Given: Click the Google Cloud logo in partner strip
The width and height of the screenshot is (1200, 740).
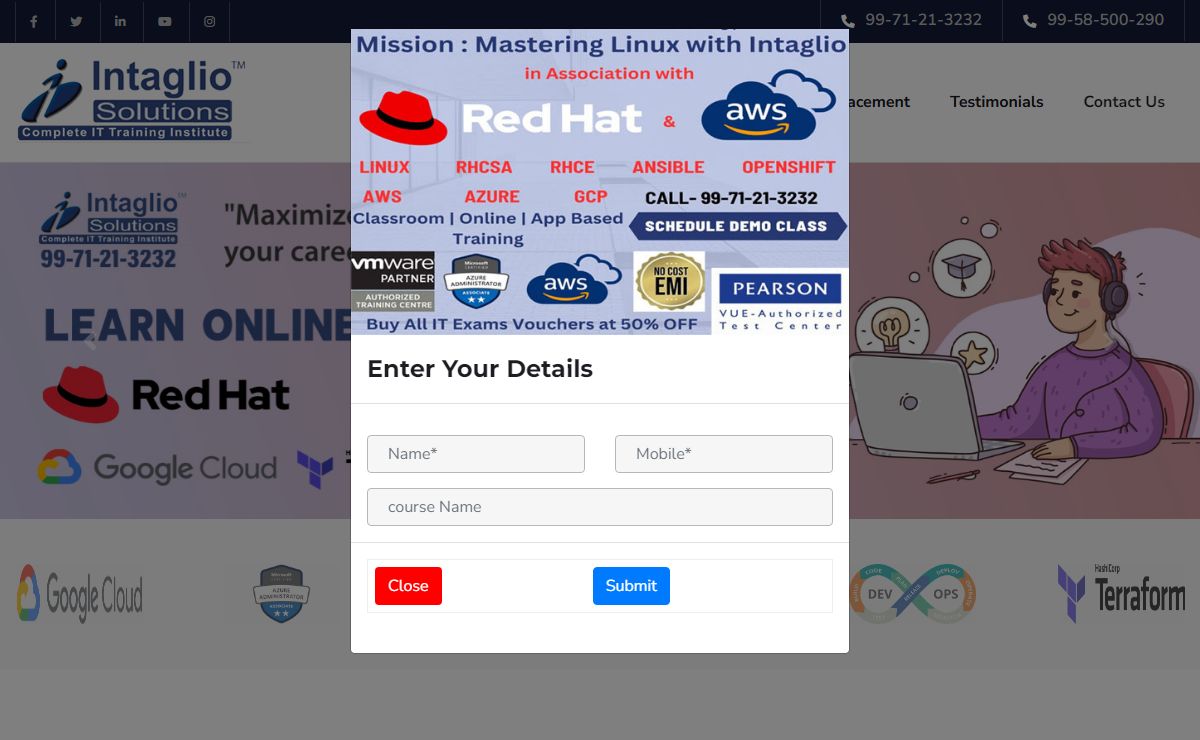Looking at the screenshot, I should (x=80, y=594).
